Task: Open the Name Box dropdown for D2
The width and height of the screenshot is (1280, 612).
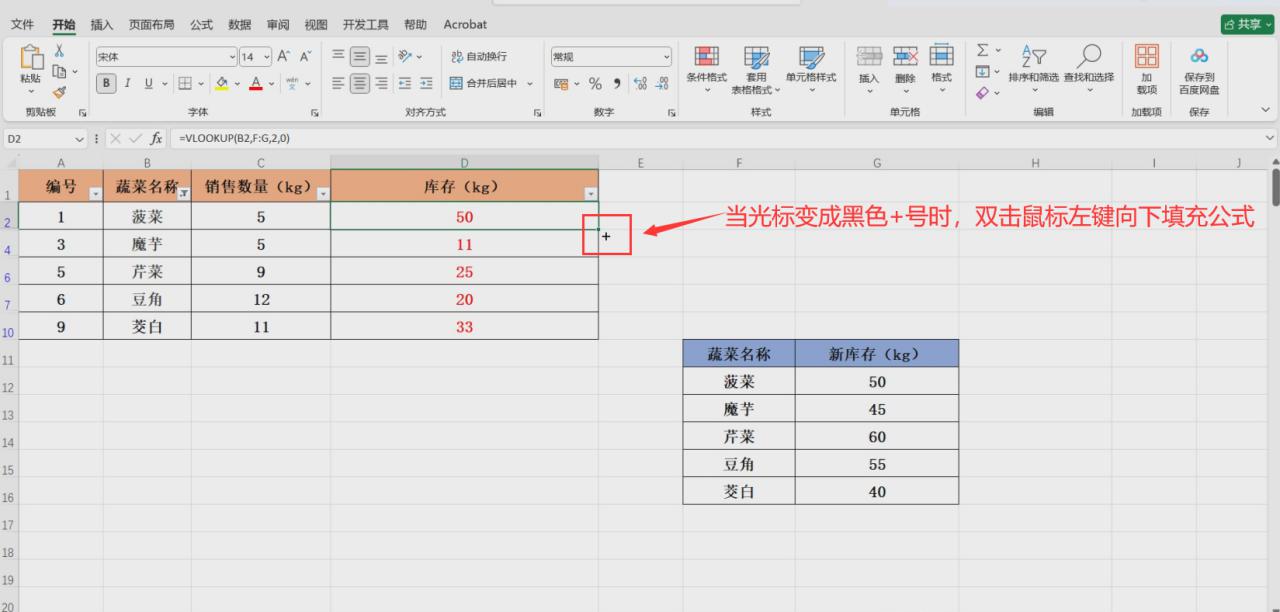Action: tap(79, 138)
